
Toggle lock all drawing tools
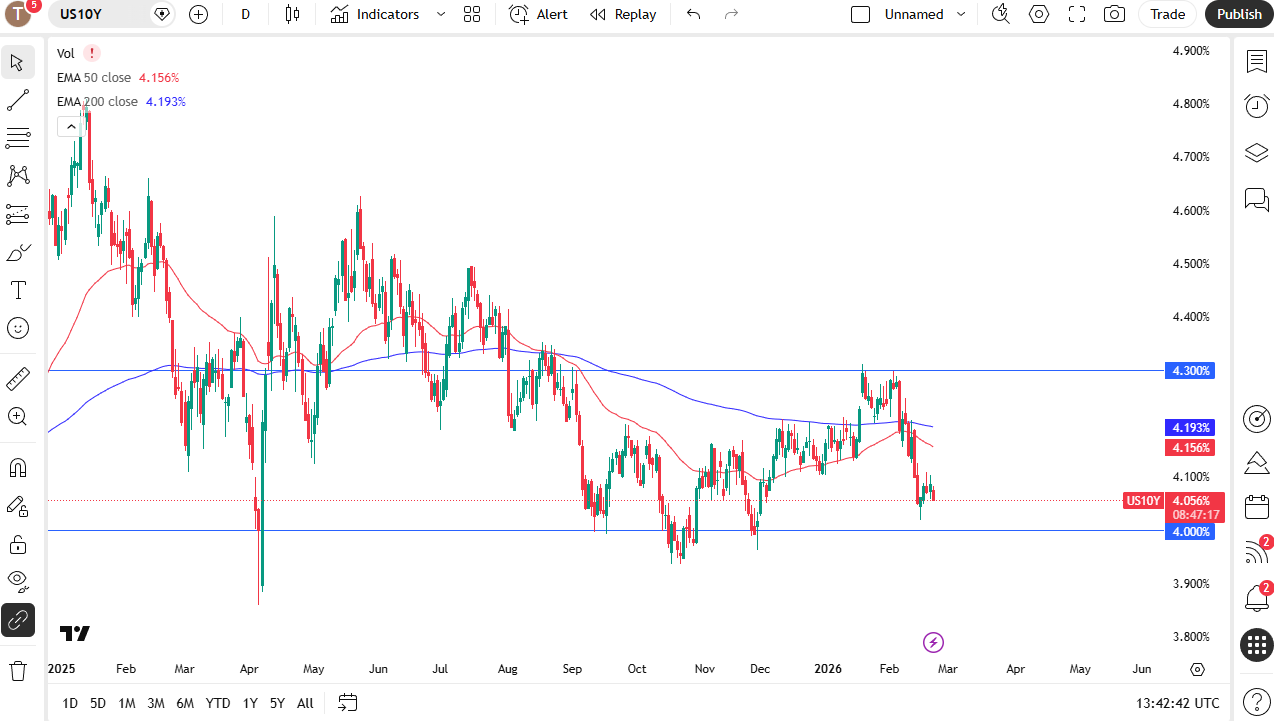(18, 544)
